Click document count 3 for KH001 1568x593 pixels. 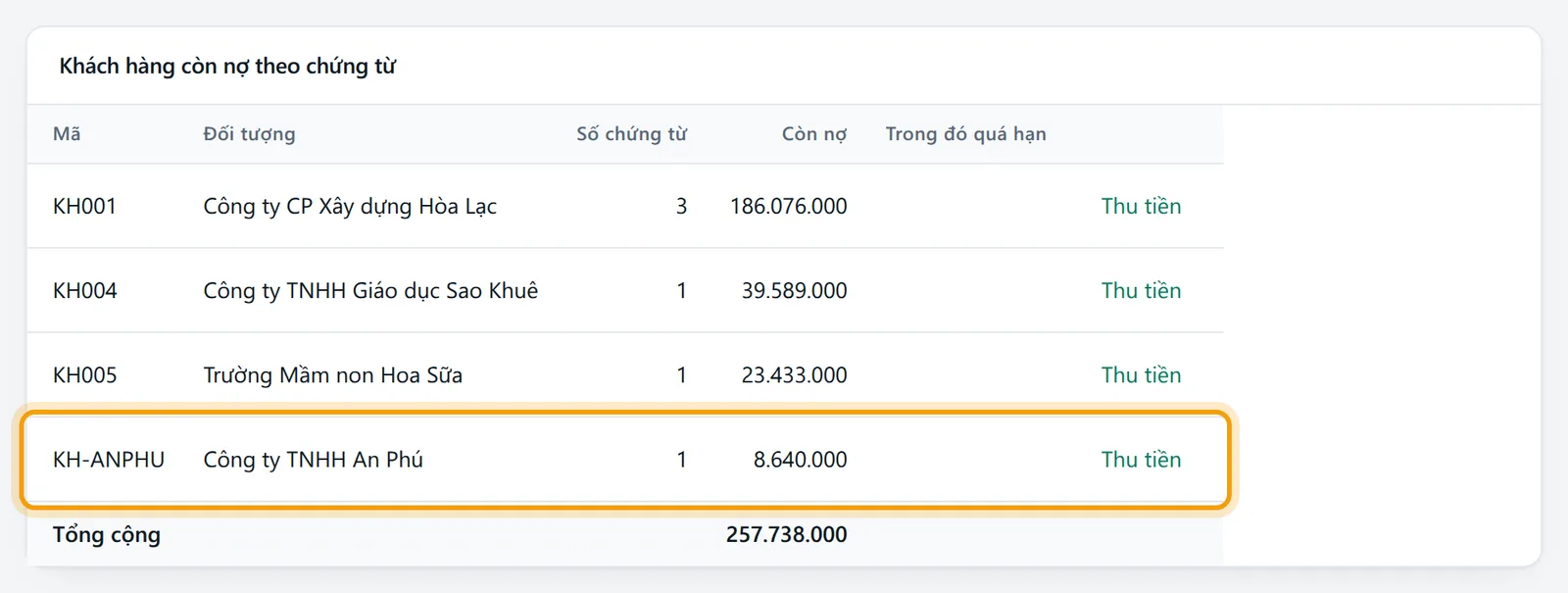pos(681,206)
